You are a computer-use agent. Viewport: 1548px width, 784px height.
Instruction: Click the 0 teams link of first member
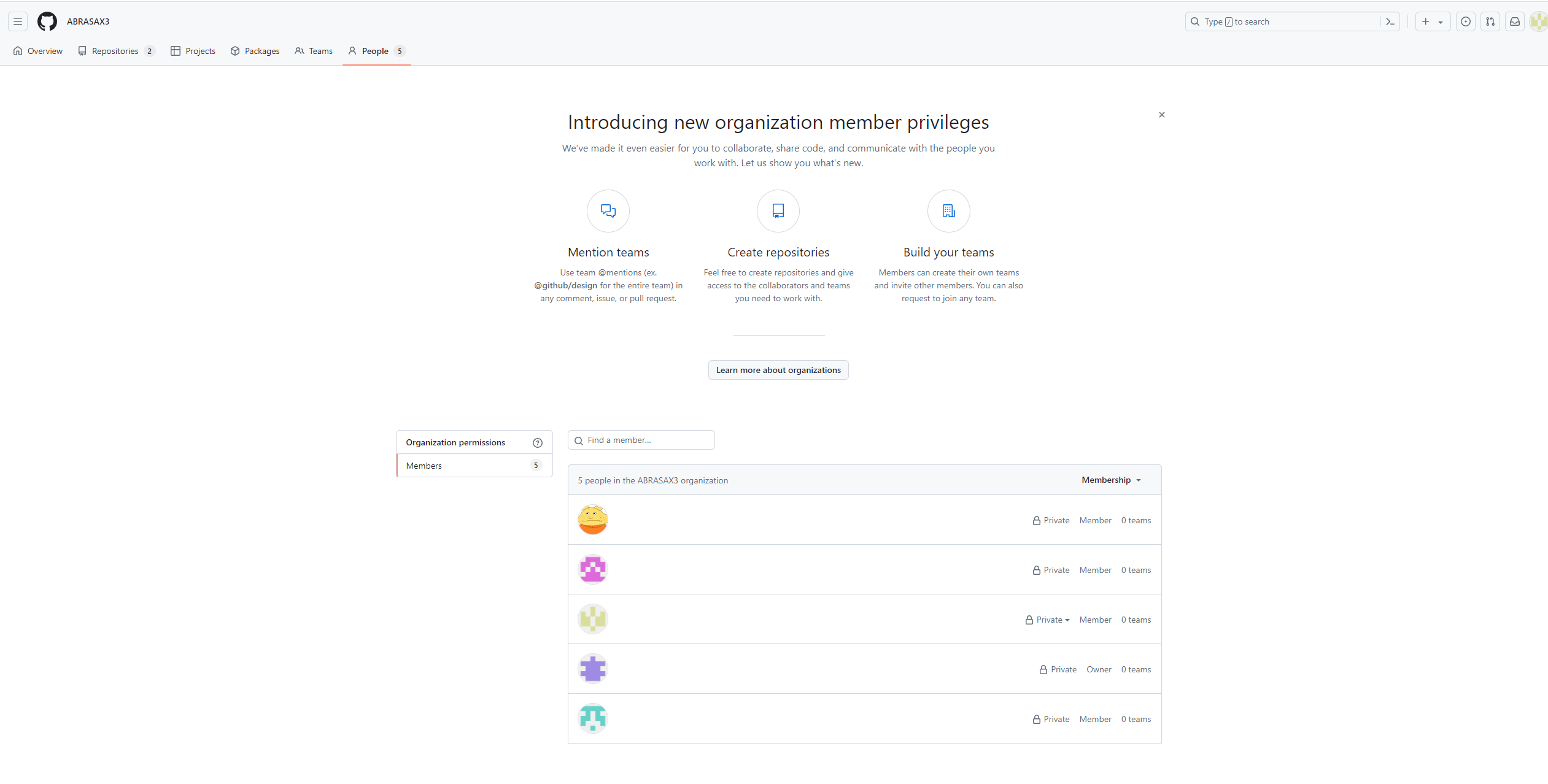[x=1136, y=520]
